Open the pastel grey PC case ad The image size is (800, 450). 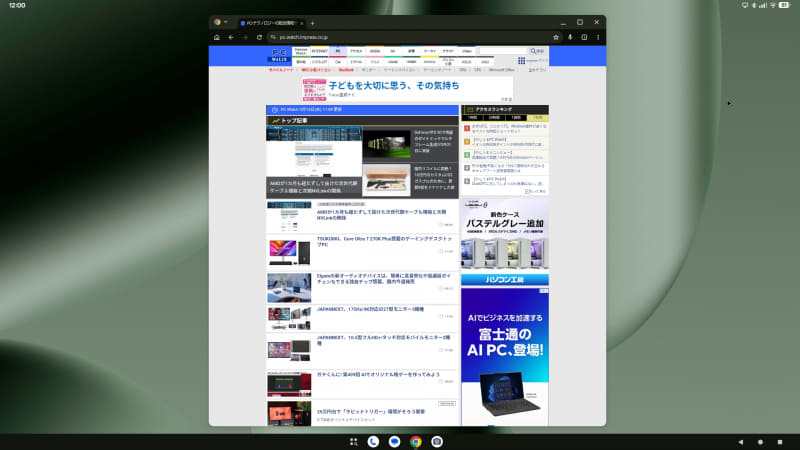pyautogui.click(x=505, y=233)
